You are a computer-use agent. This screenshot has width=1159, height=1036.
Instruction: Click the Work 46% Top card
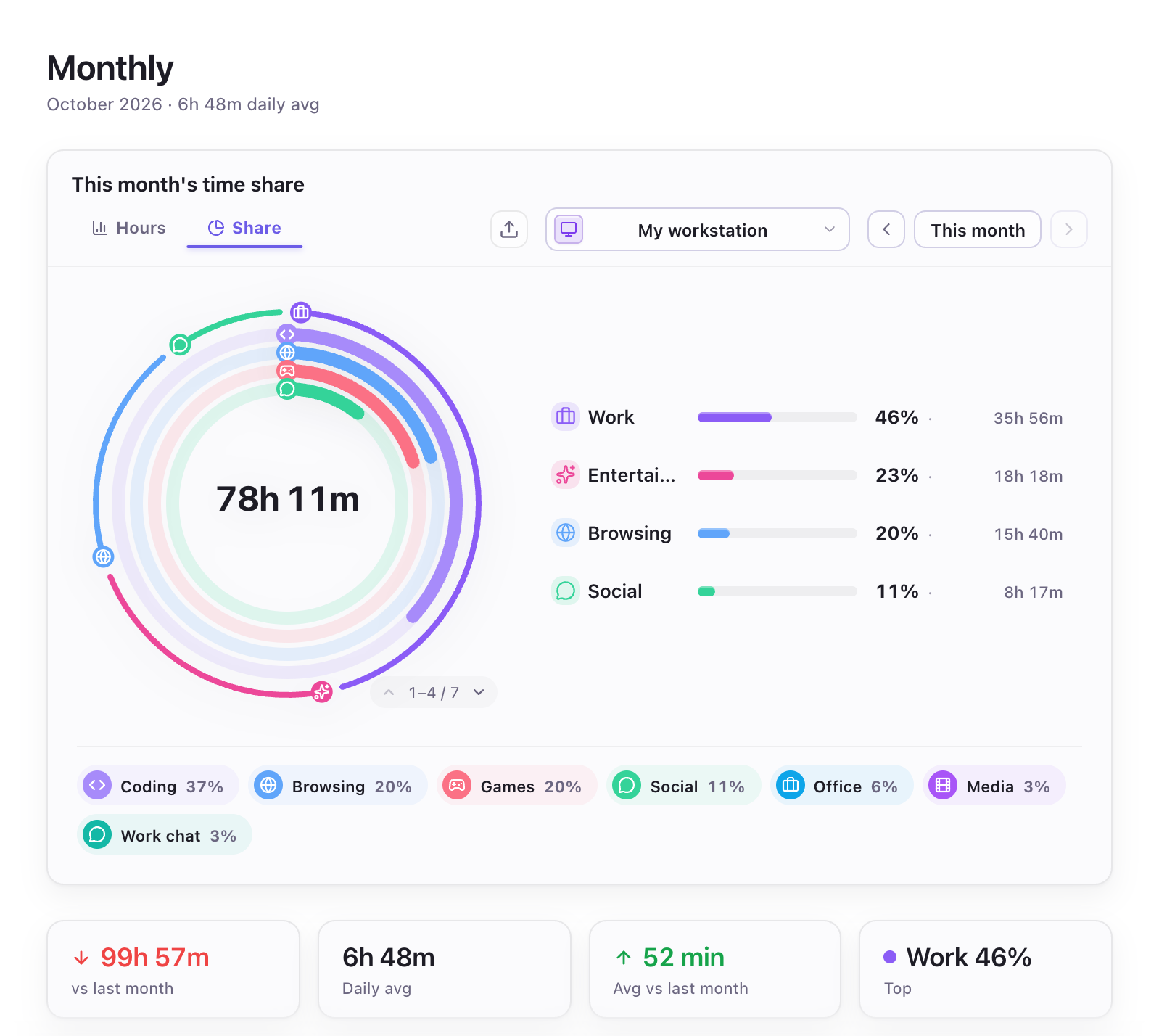tap(986, 969)
